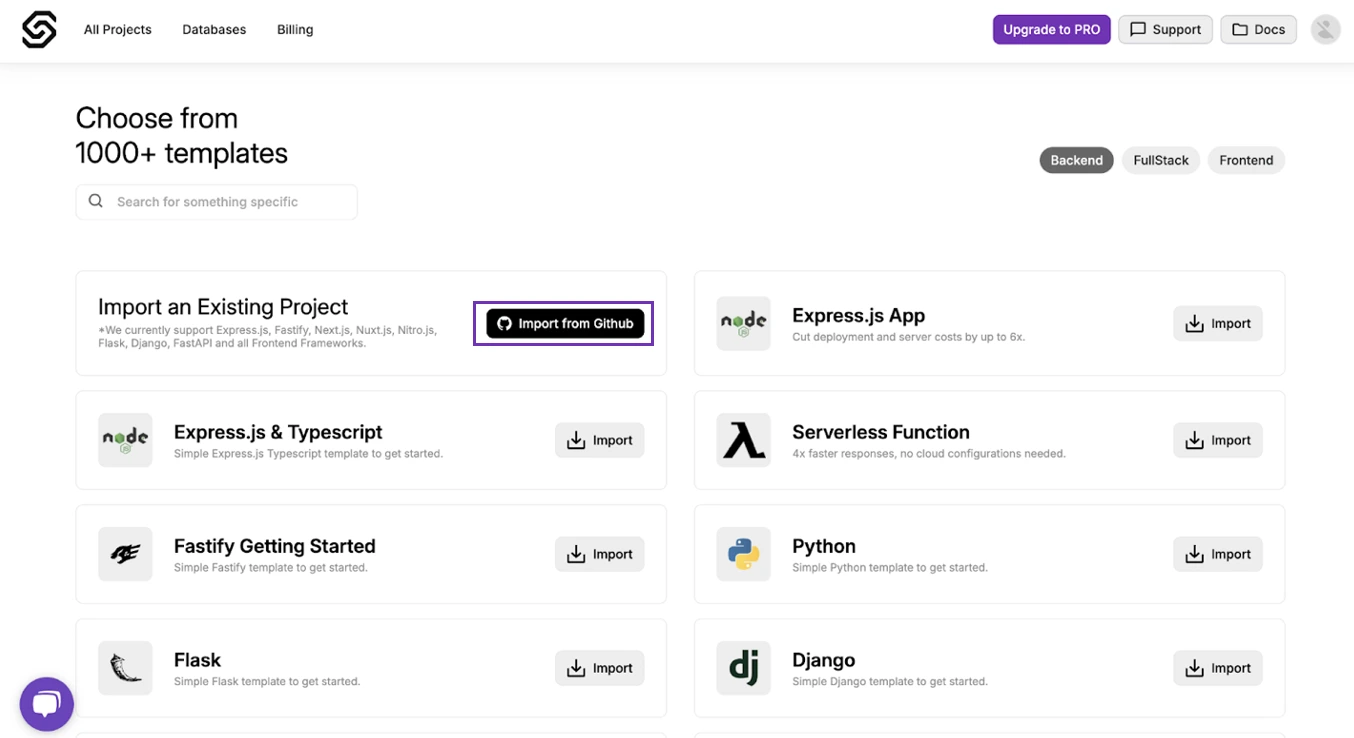Click the Django template title

(x=823, y=660)
